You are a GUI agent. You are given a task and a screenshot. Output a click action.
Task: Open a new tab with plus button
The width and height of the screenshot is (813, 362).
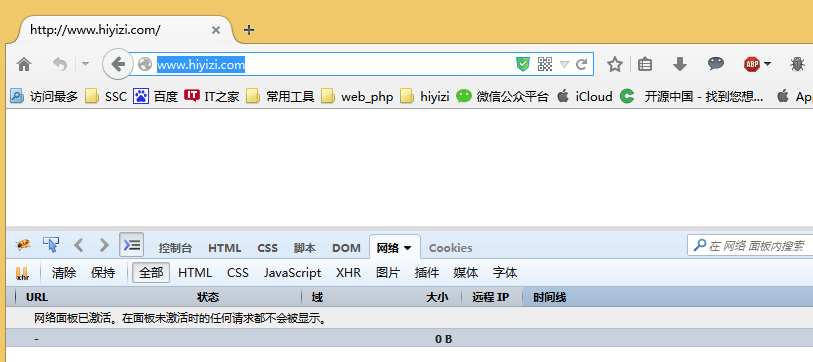pyautogui.click(x=249, y=30)
